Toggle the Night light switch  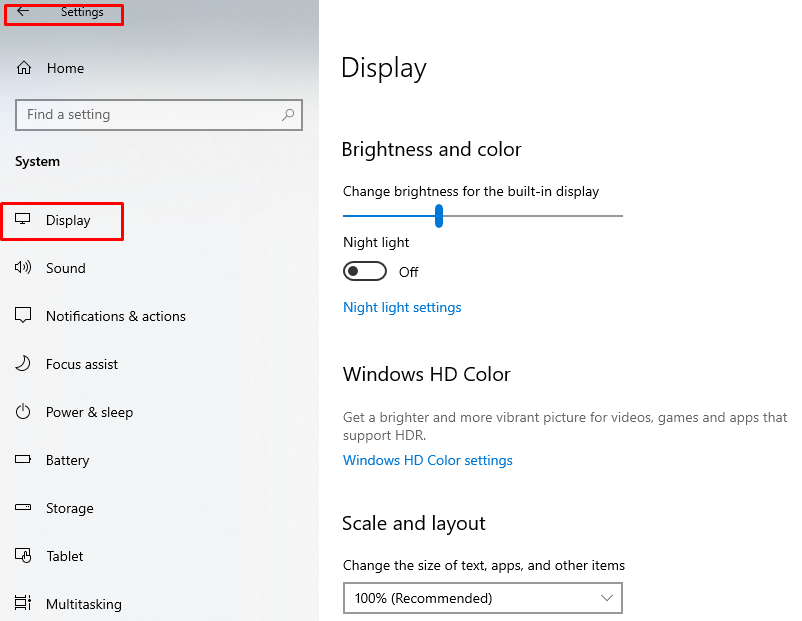[x=365, y=271]
